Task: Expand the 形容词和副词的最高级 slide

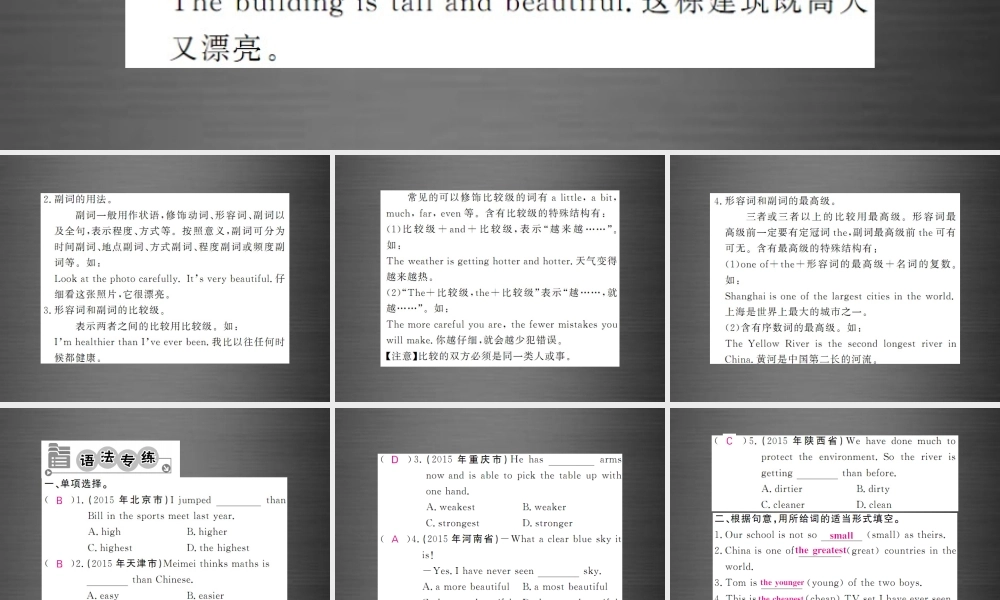Action: point(835,278)
